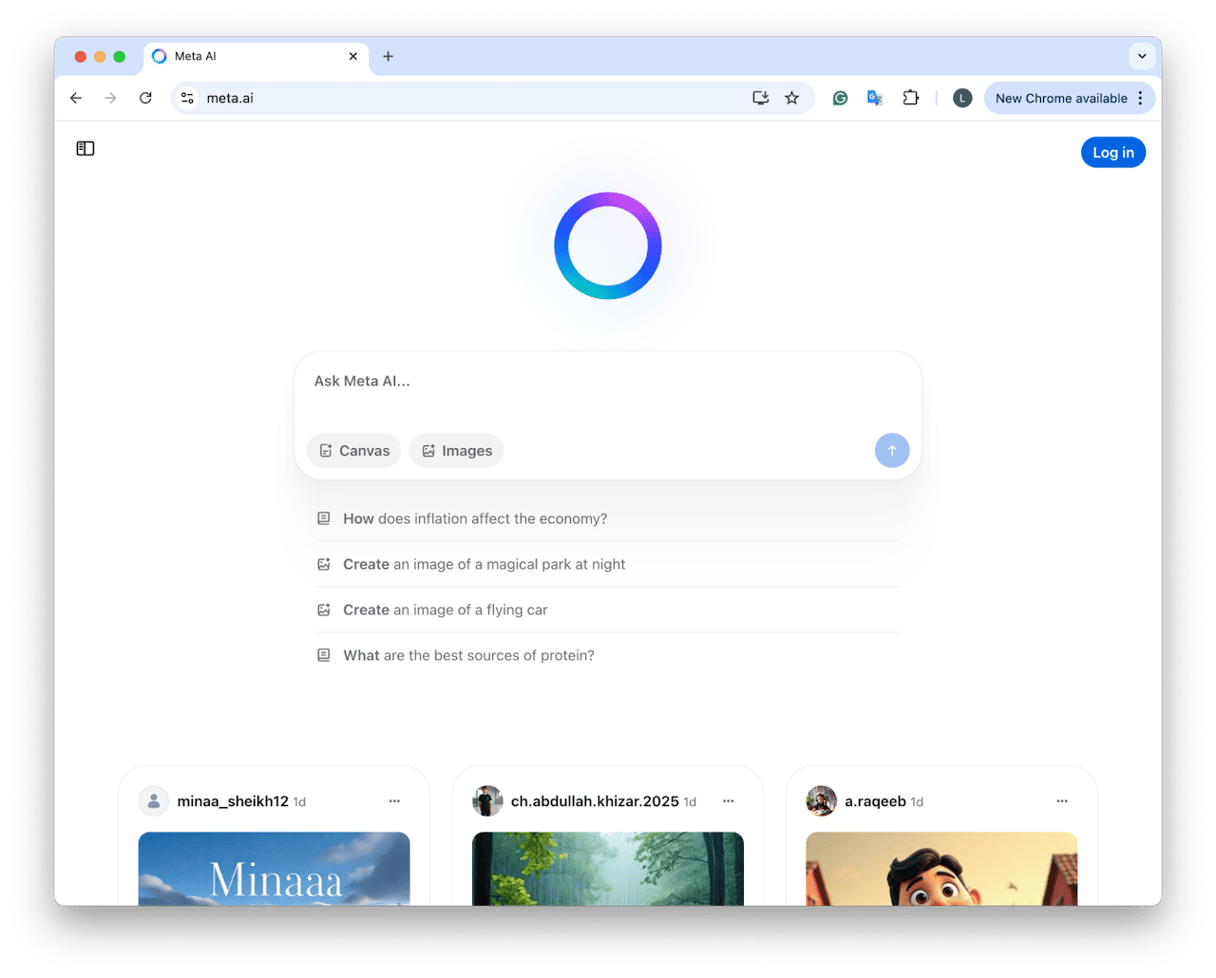This screenshot has height=978, width=1216.
Task: Click the blue send arrow button
Action: pos(891,451)
